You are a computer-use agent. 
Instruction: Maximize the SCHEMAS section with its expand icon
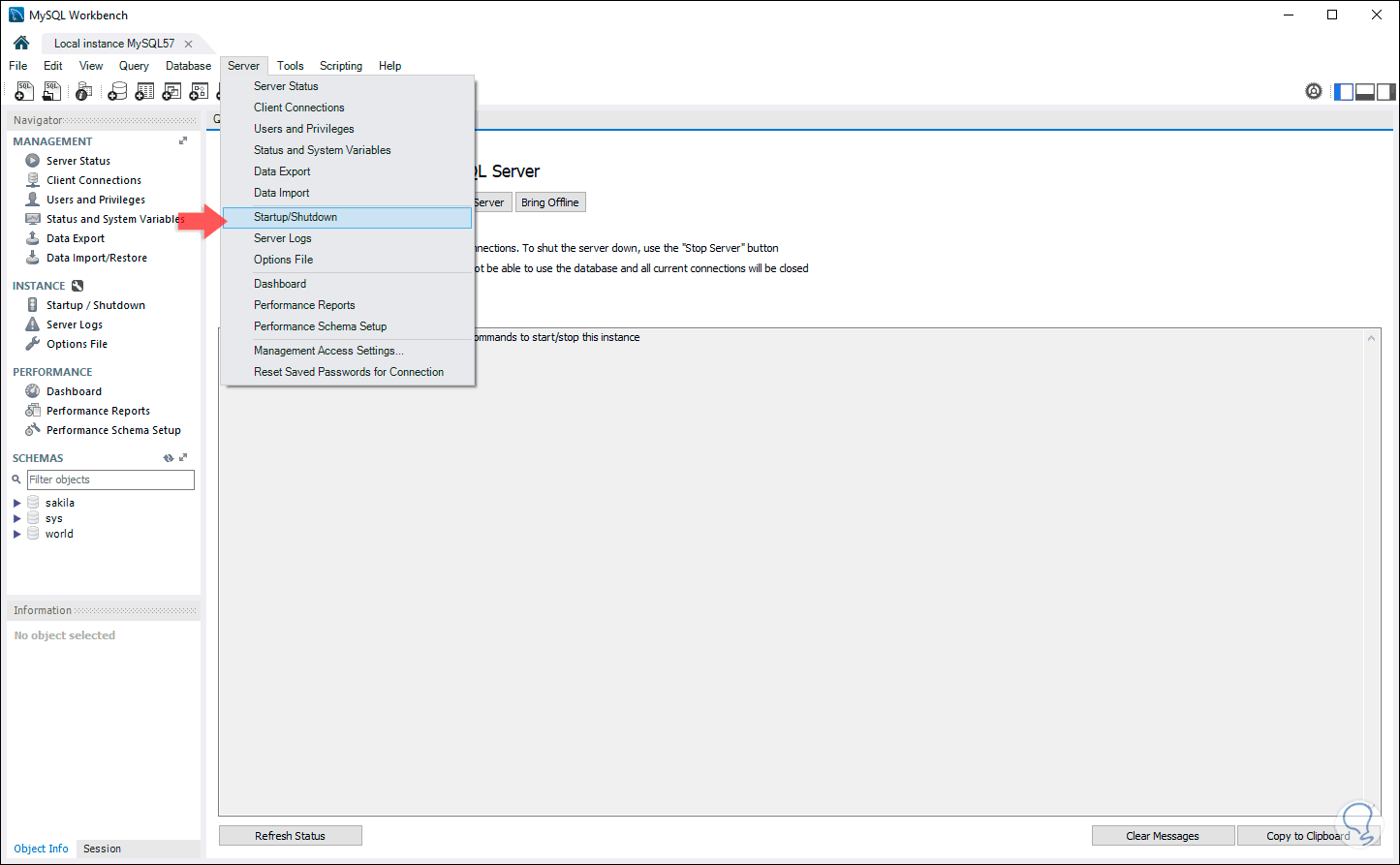[183, 458]
